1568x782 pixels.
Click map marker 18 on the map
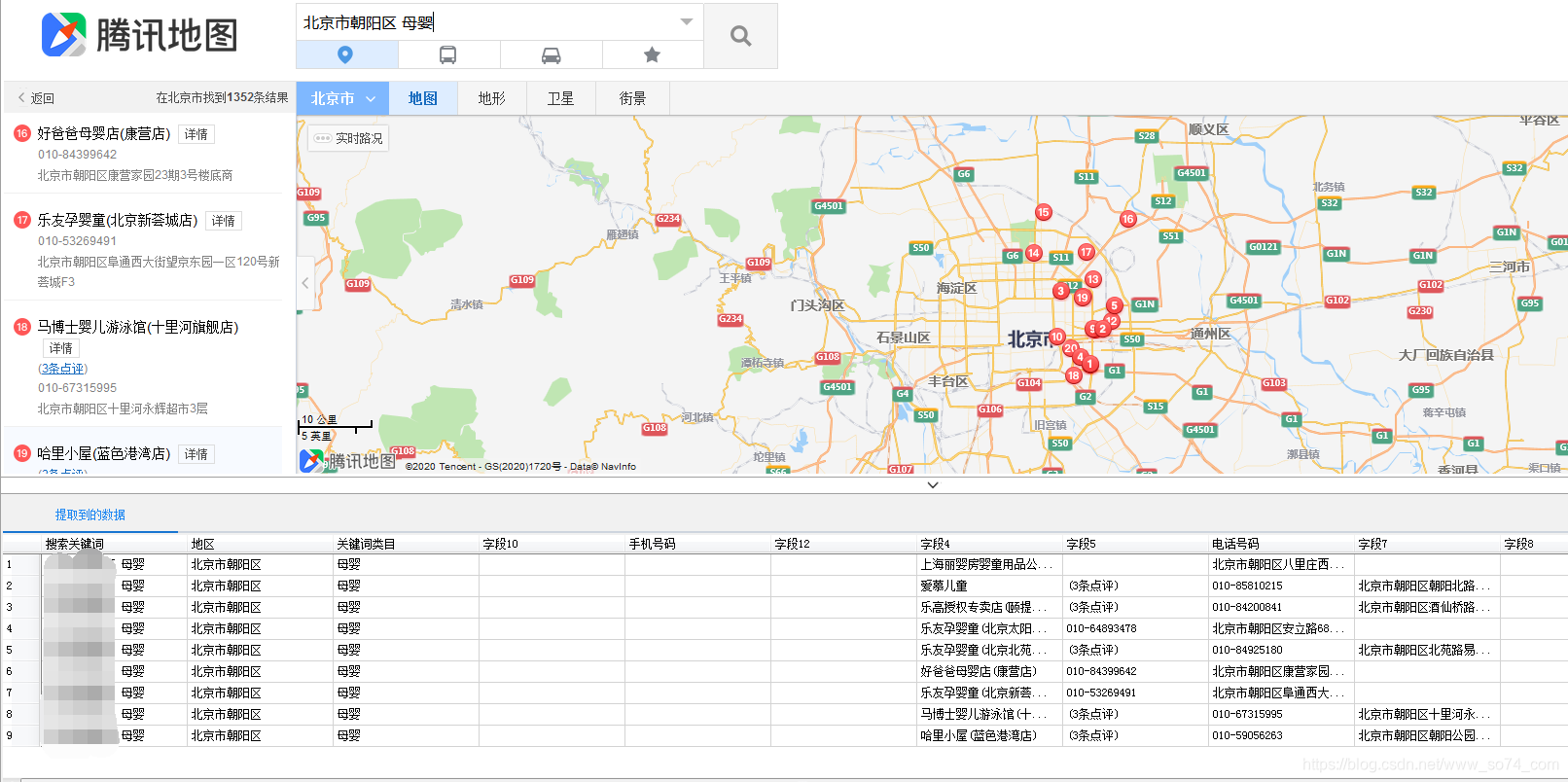[x=1074, y=375]
